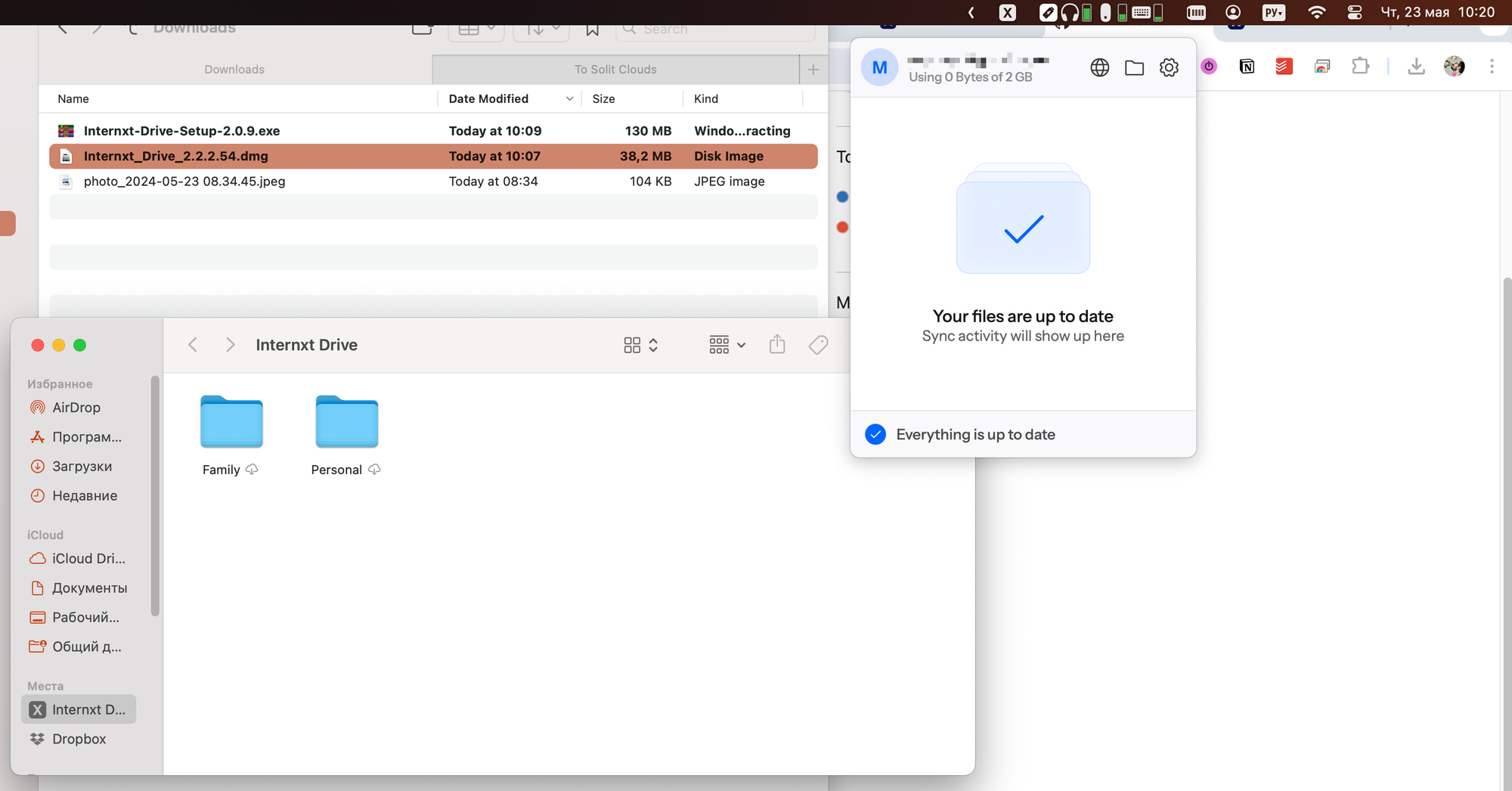Open Internxt Drive in web browser (globe icon)
Viewport: 1512px width, 791px height.
pos(1100,67)
